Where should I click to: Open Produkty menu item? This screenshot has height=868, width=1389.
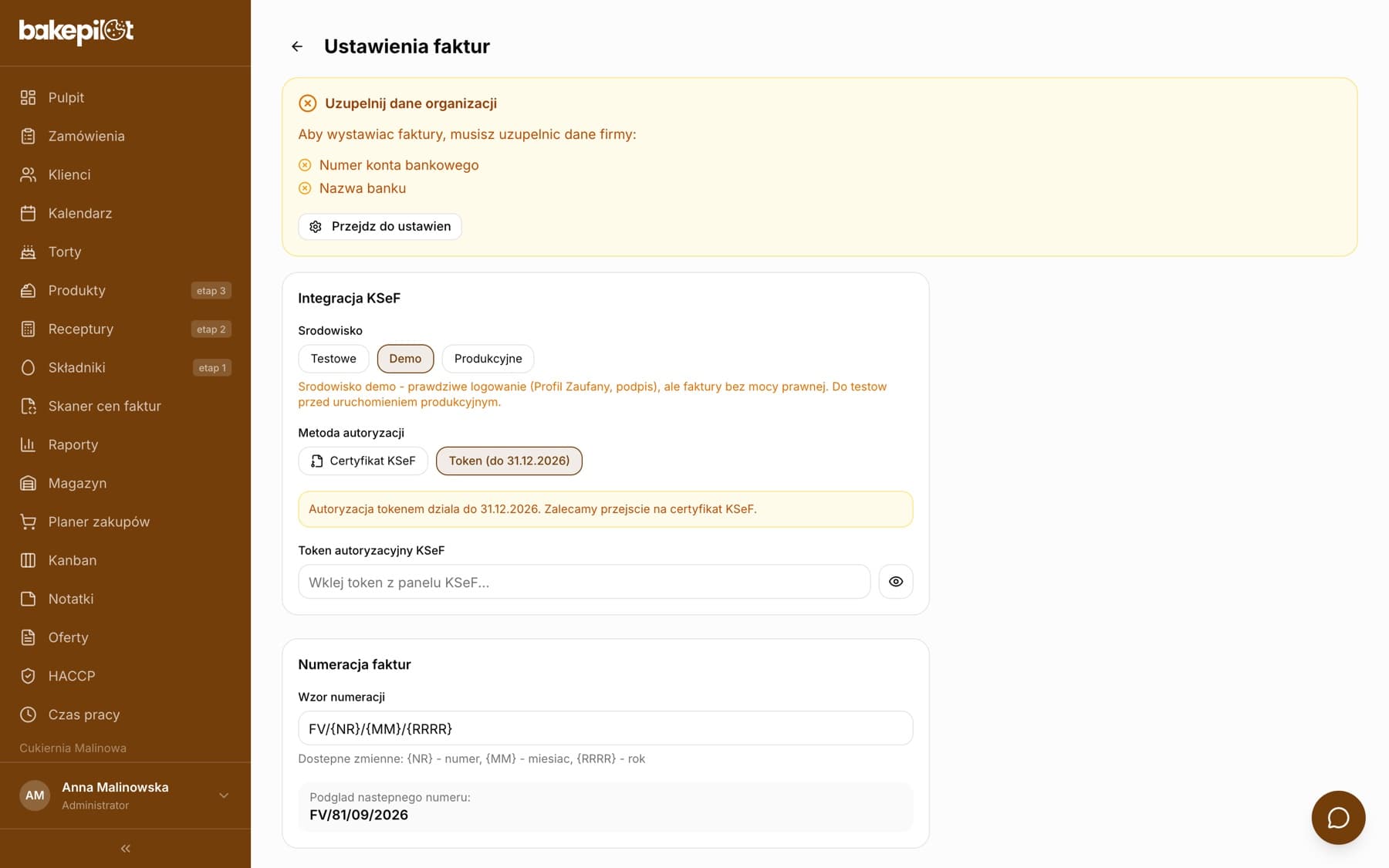pos(125,290)
